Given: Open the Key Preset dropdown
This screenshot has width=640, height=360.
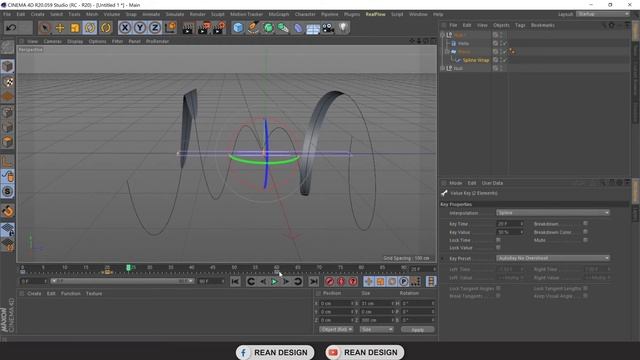Looking at the screenshot, I should click(553, 258).
